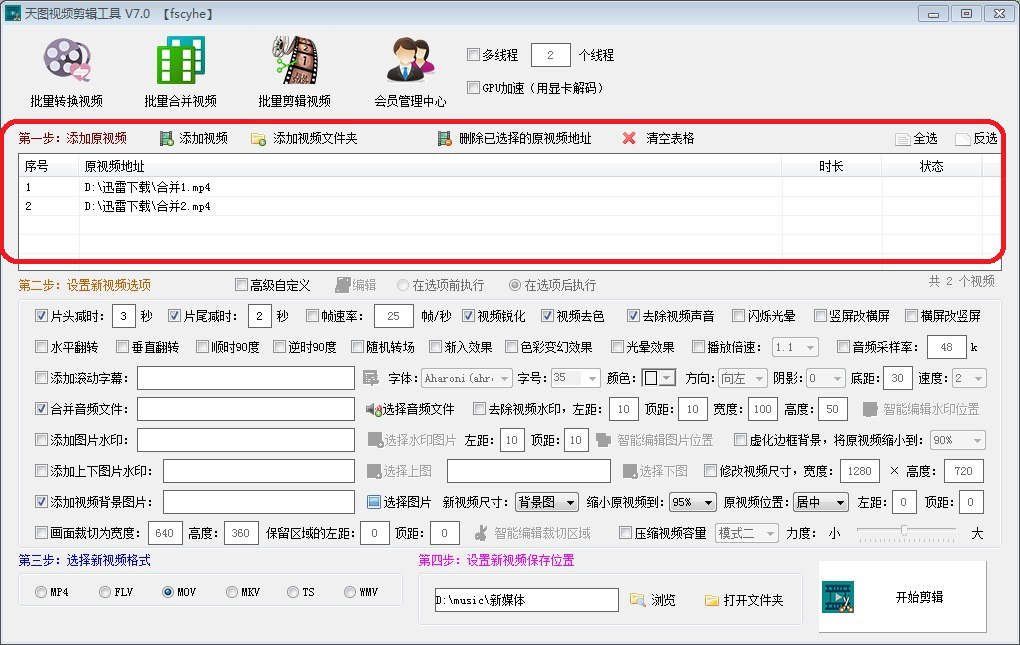Click red X 清空表格 icon
This screenshot has height=645, width=1020.
[629, 138]
